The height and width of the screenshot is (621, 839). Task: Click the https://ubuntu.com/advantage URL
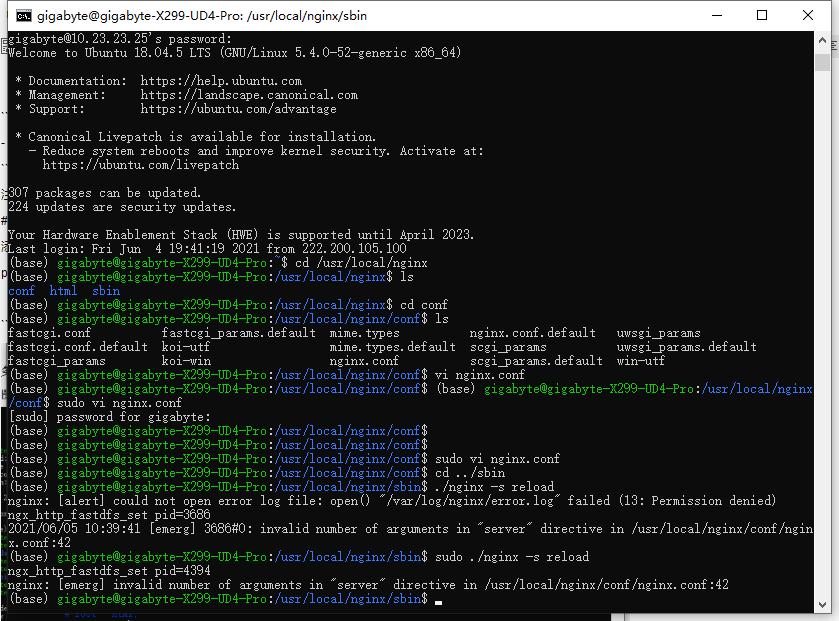pyautogui.click(x=239, y=109)
